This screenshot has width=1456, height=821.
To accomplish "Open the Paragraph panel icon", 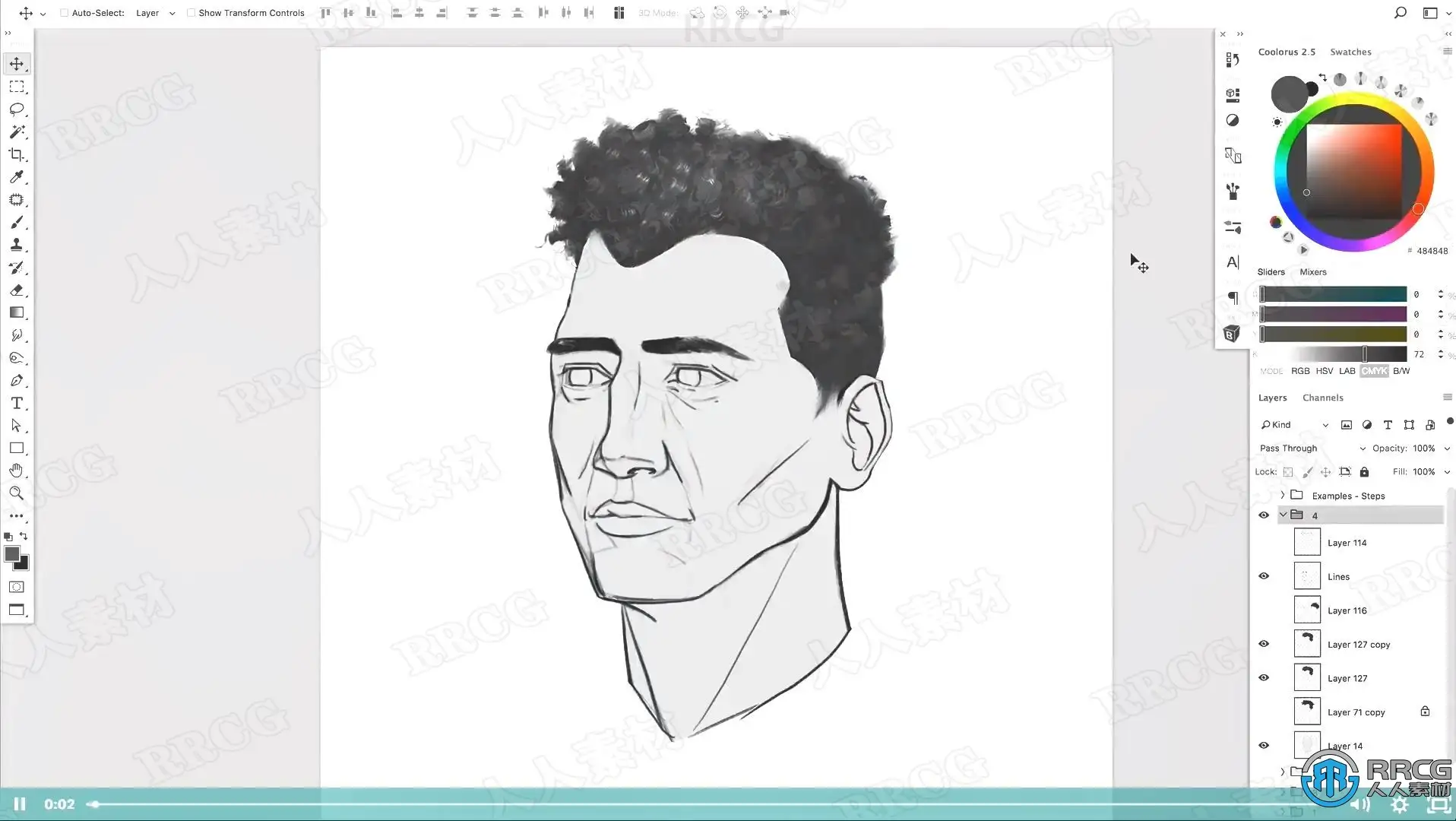I will click(1233, 298).
